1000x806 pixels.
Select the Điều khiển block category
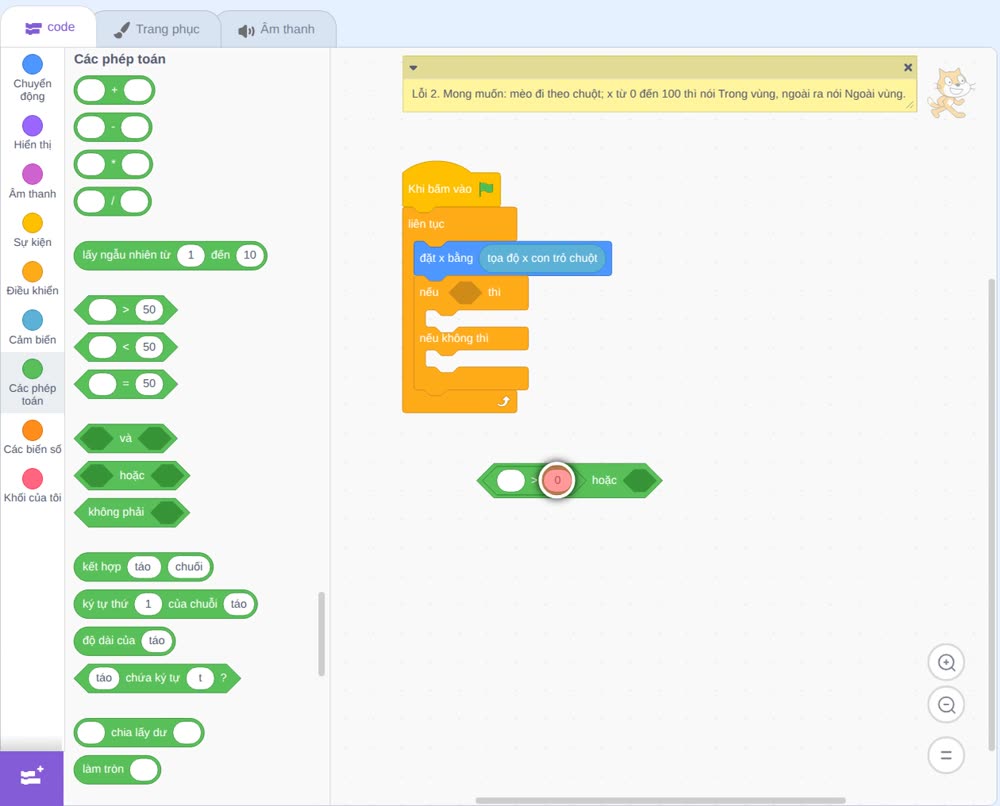click(x=33, y=279)
